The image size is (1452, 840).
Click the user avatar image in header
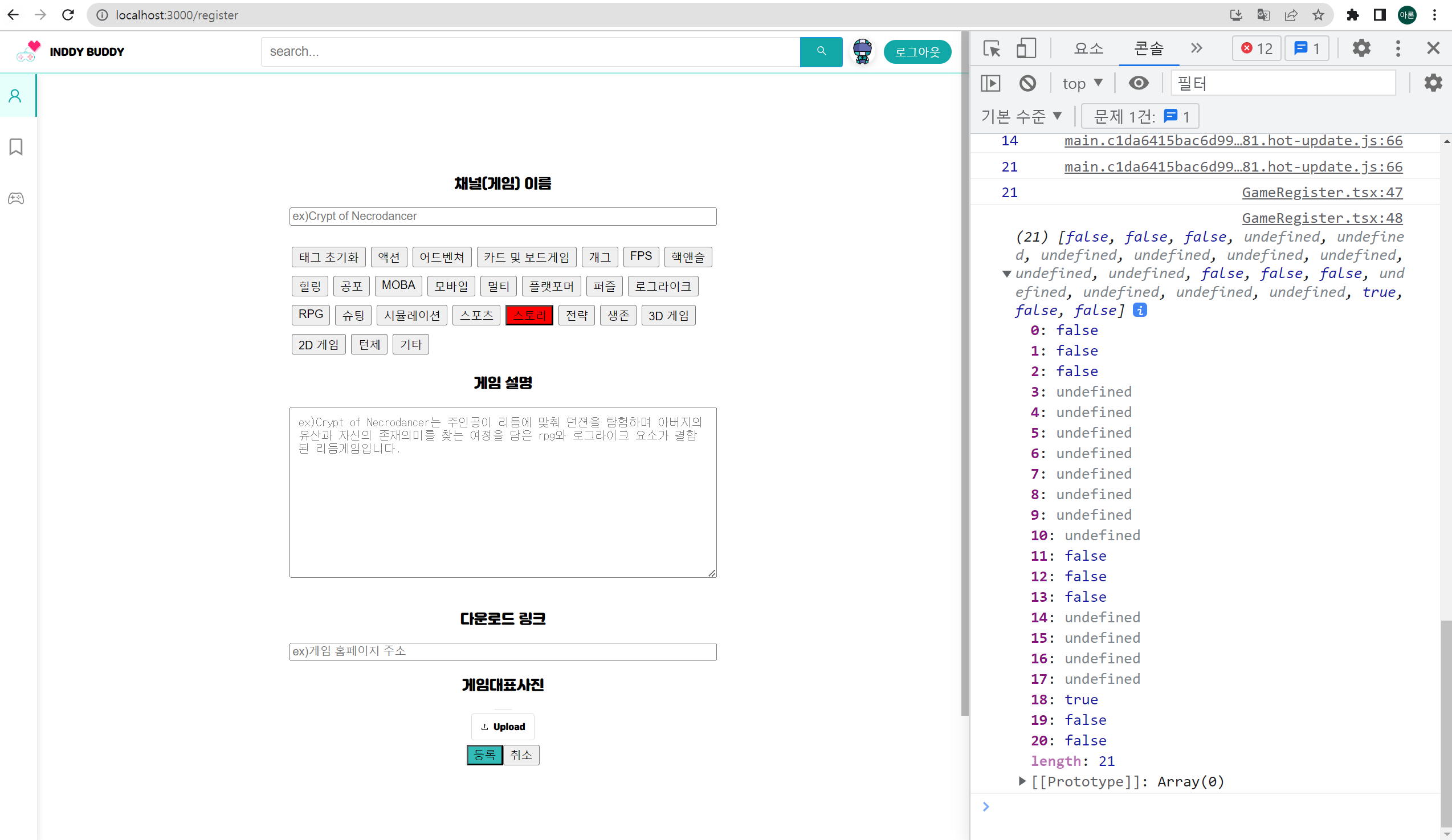(862, 51)
